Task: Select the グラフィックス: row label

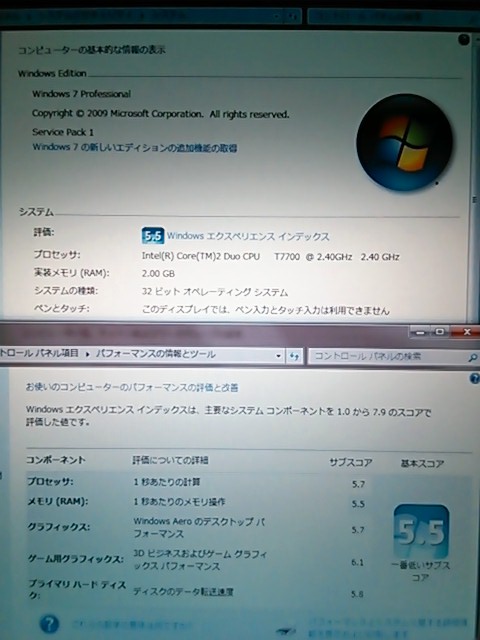Action: pos(58,527)
